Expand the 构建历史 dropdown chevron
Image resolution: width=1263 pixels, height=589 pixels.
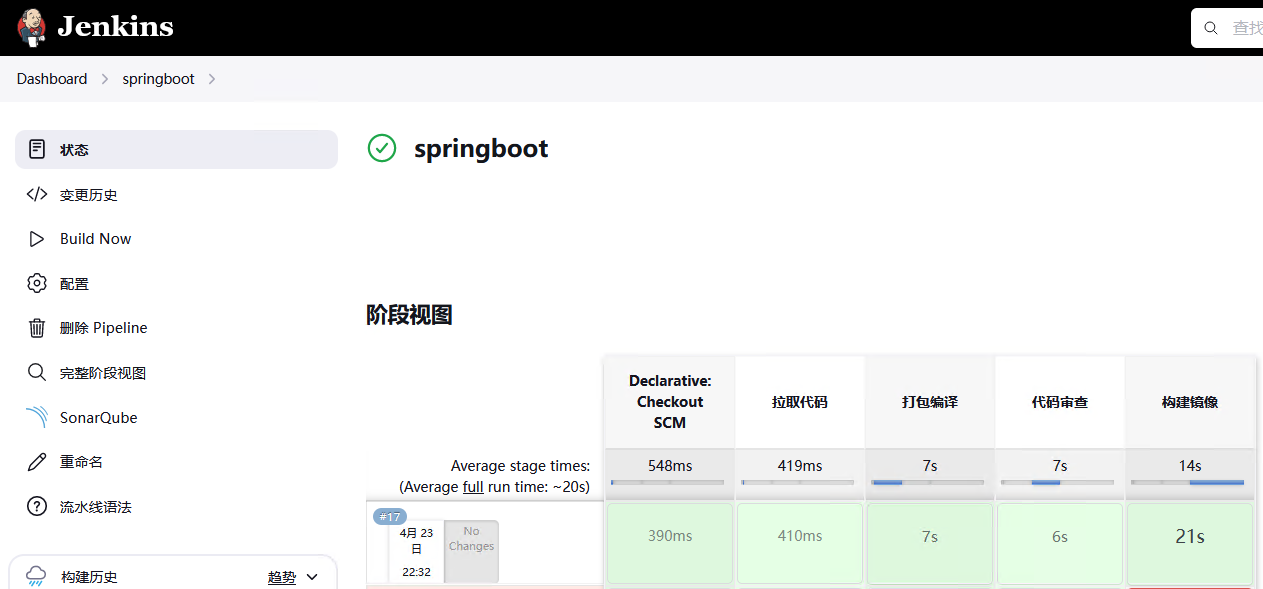click(x=312, y=577)
